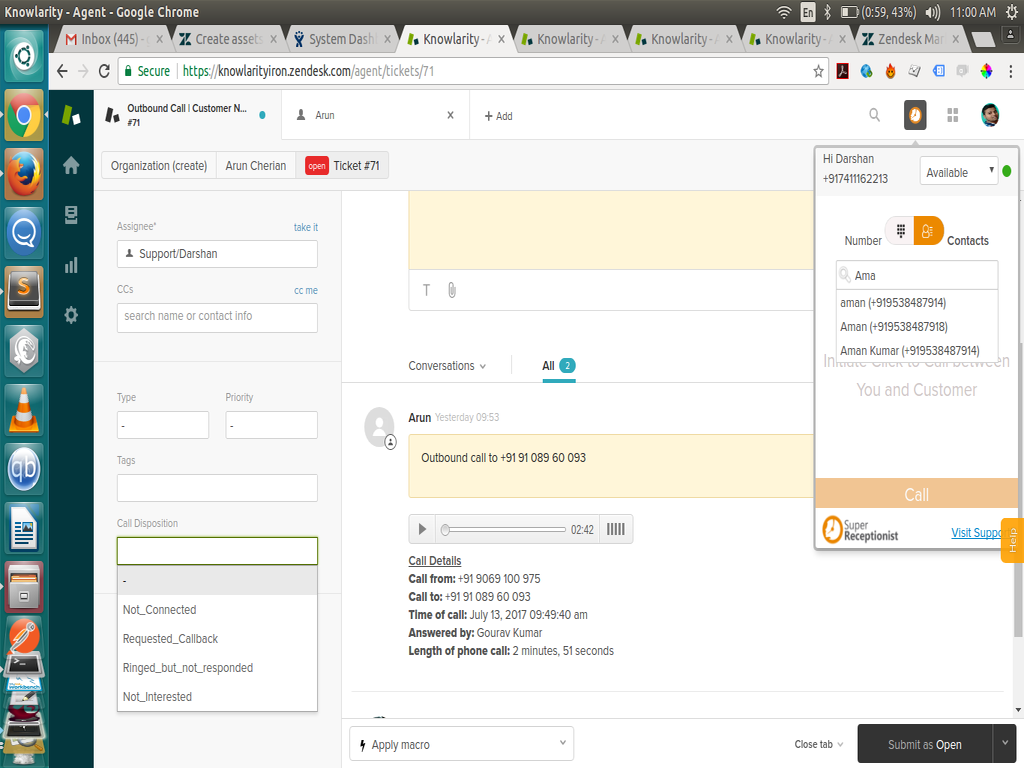This screenshot has height=768, width=1024.
Task: Open the Views icon in sidebar
Action: [71, 215]
